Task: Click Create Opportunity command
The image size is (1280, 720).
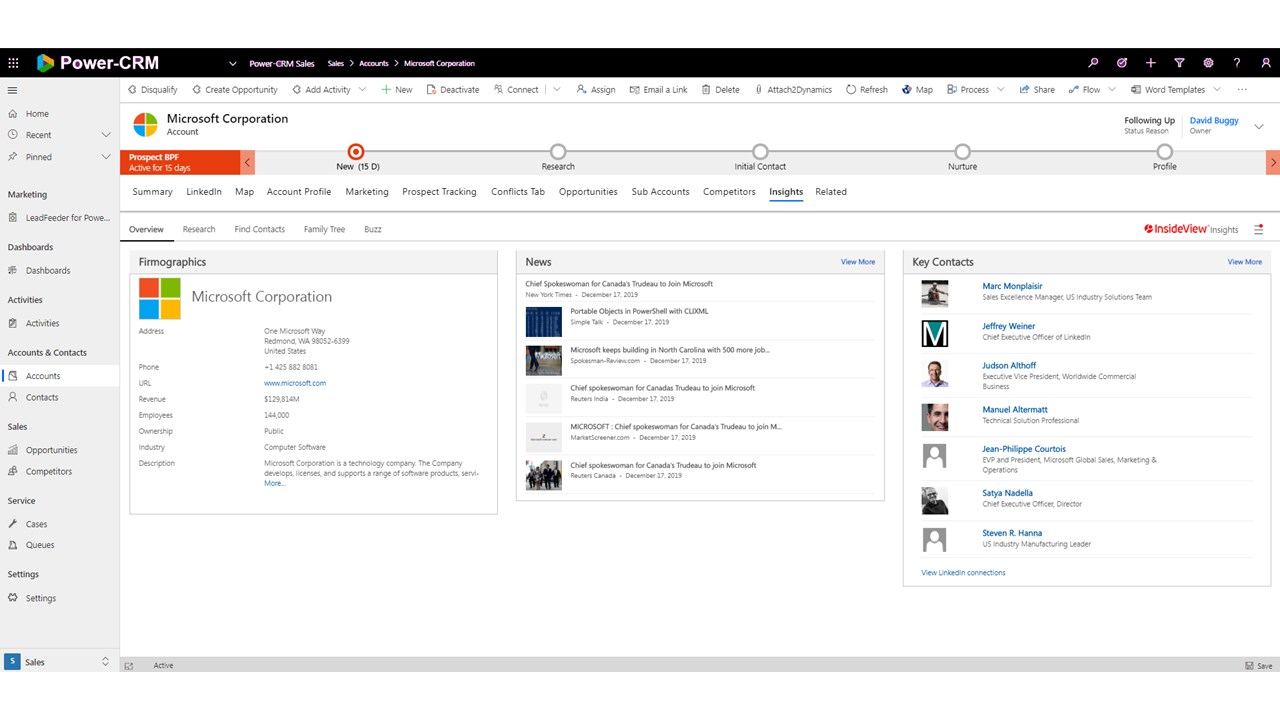Action: pyautogui.click(x=234, y=90)
